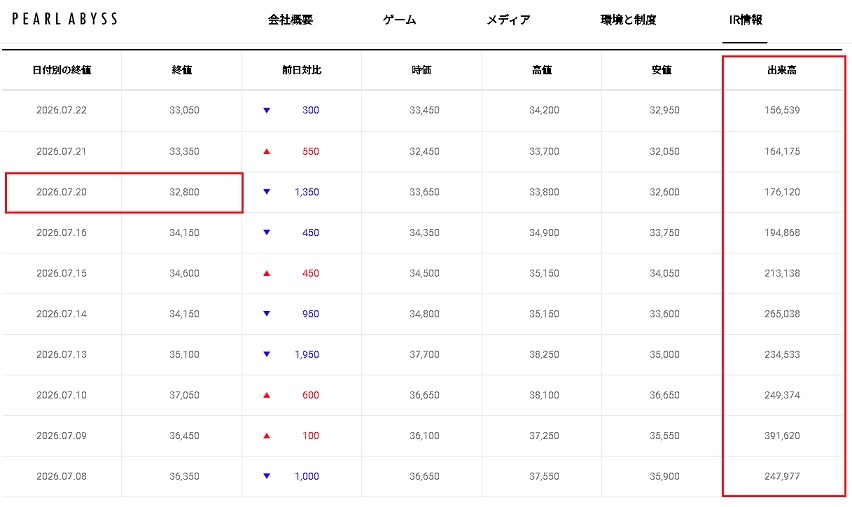Click the high price 38,250
The image size is (852, 507).
tap(544, 354)
